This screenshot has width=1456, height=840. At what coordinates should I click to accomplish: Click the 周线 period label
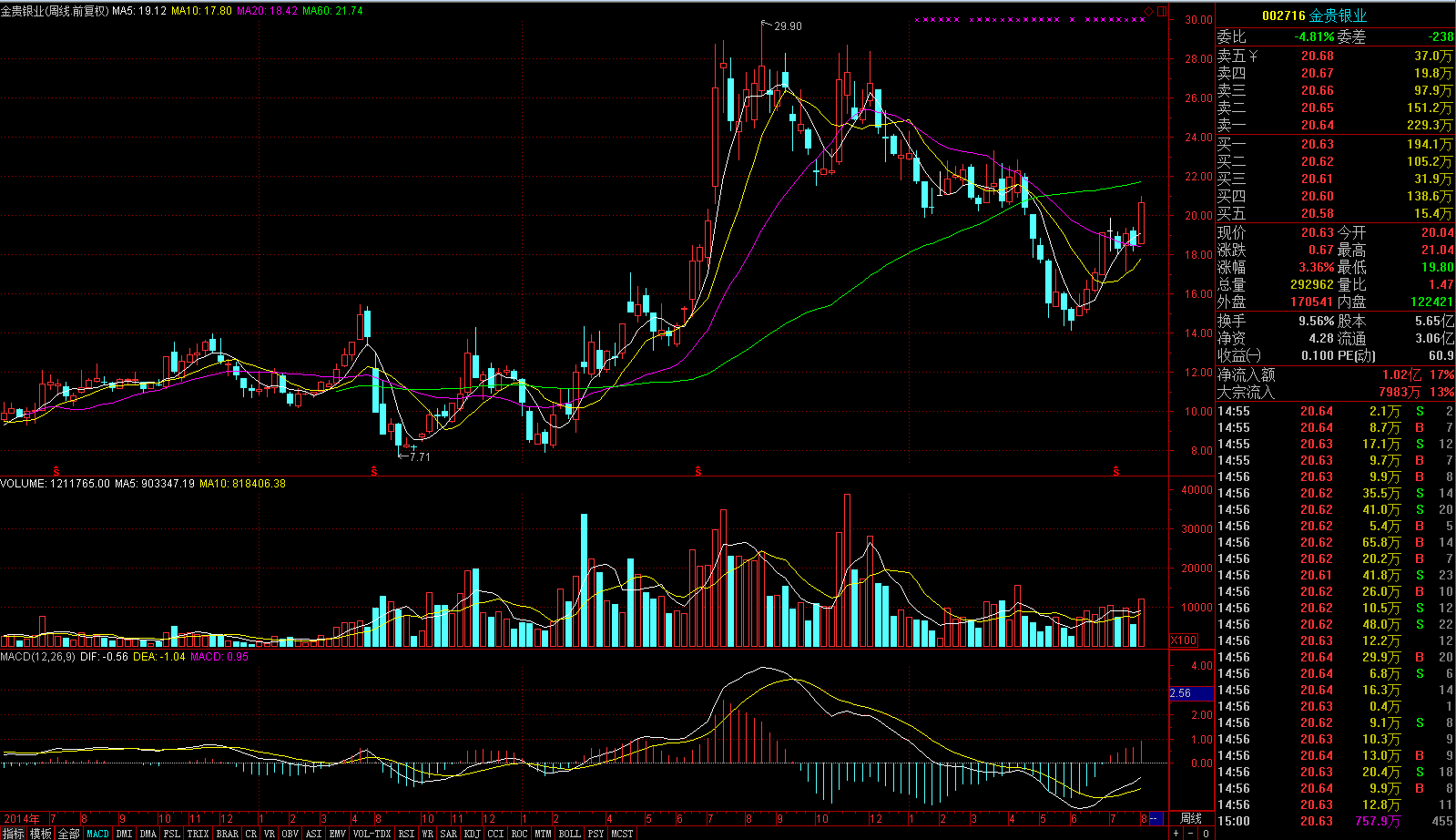click(1191, 819)
